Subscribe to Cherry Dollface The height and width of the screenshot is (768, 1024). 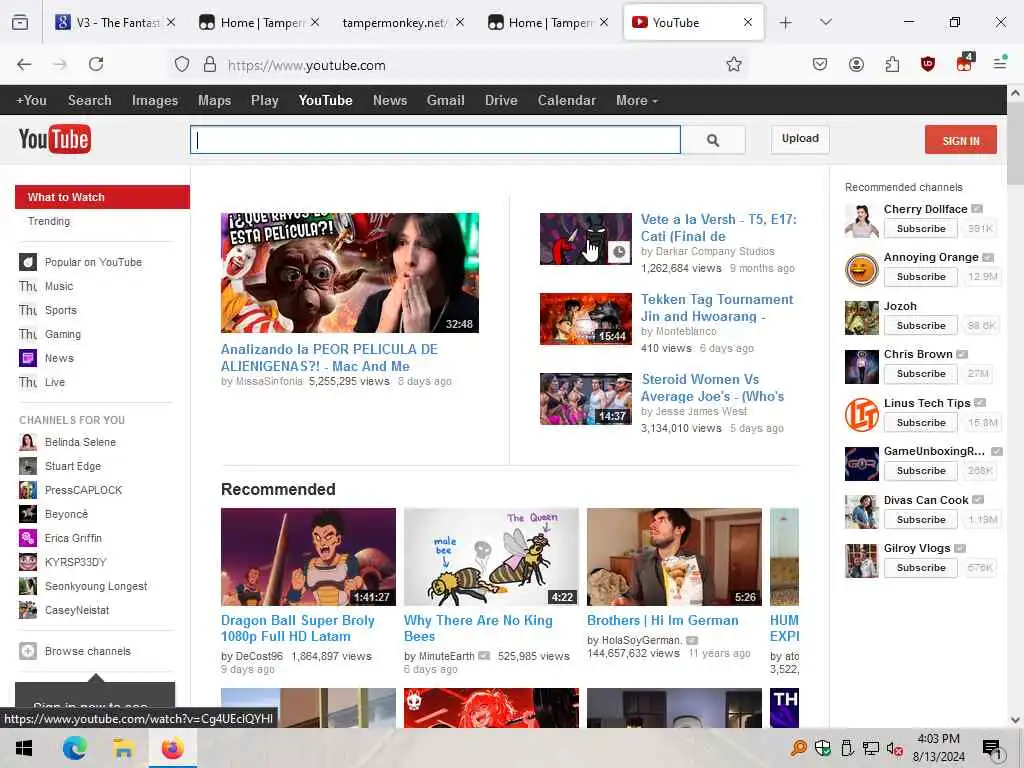coord(921,229)
